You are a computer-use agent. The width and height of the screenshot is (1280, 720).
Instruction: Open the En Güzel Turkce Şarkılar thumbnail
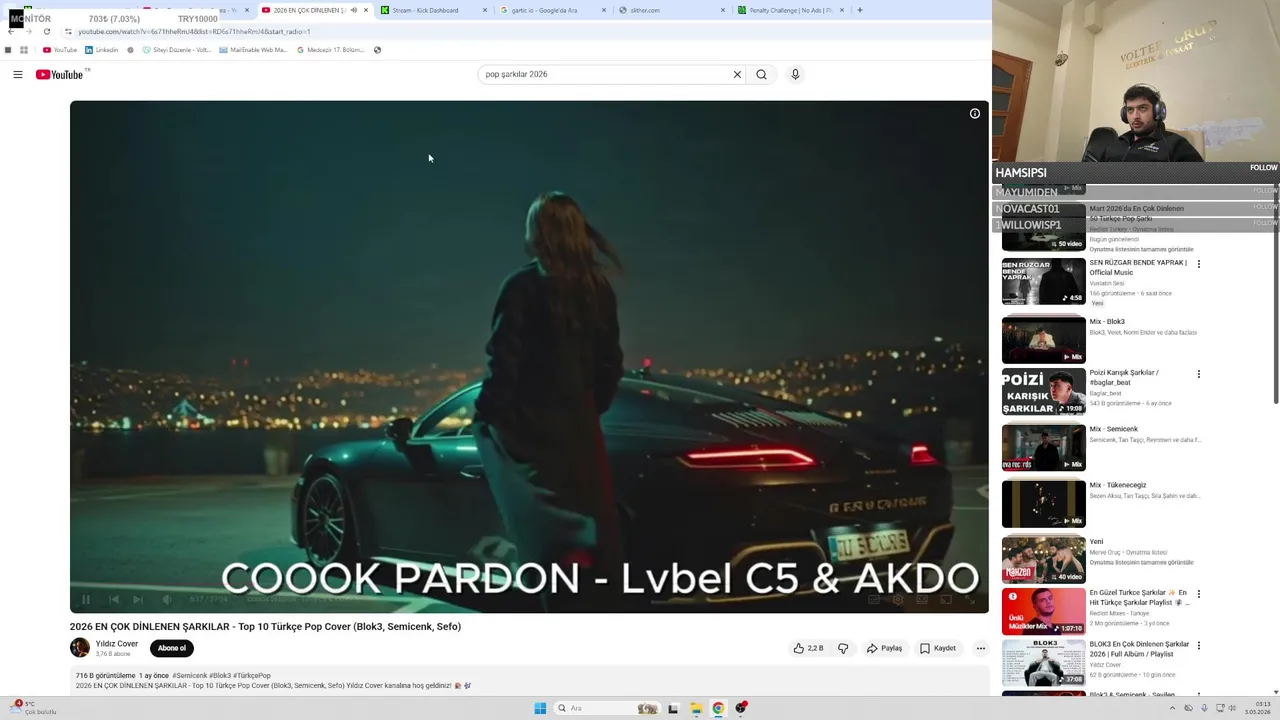tap(1043, 611)
